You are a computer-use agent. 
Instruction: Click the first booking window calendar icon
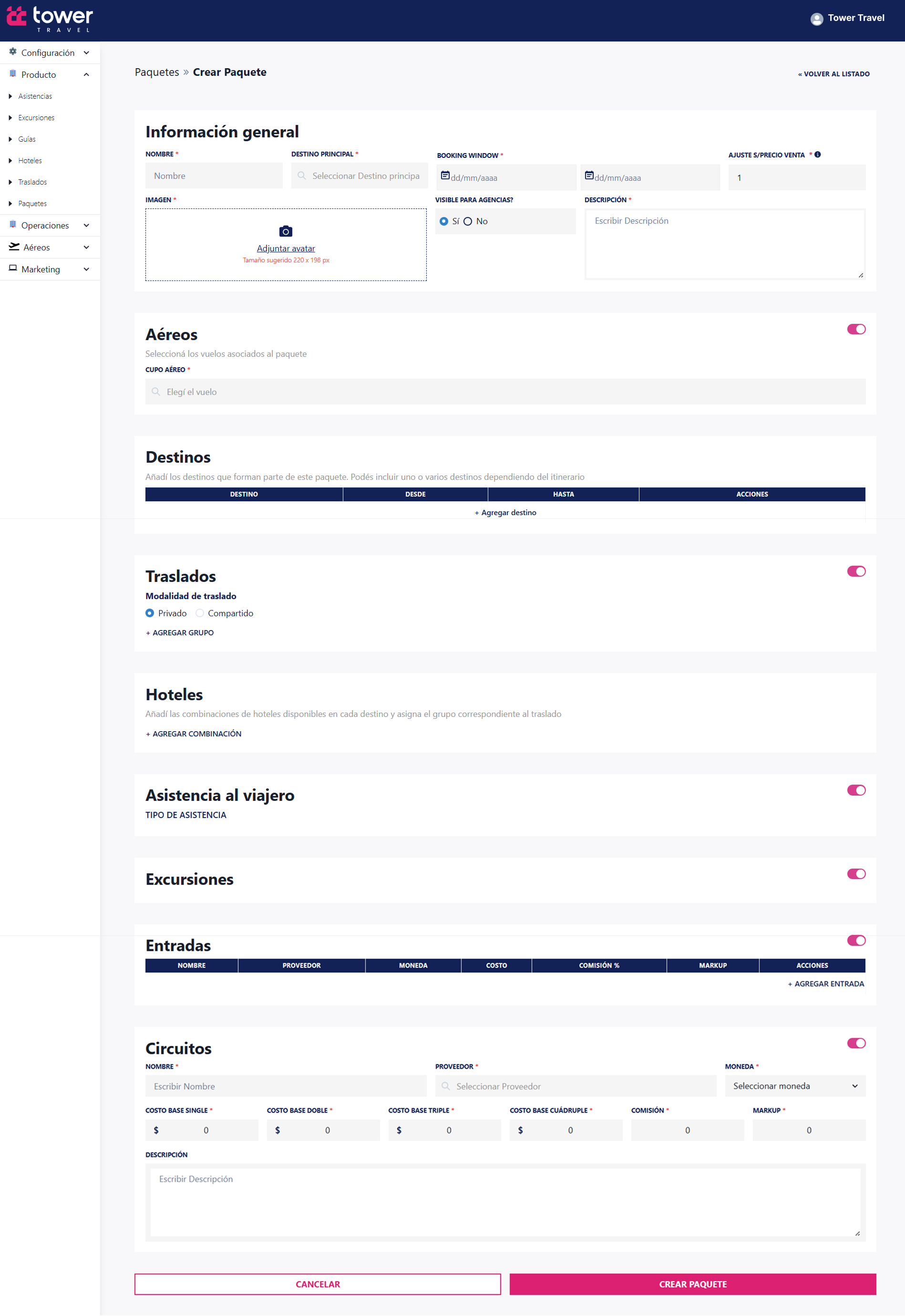coord(445,176)
